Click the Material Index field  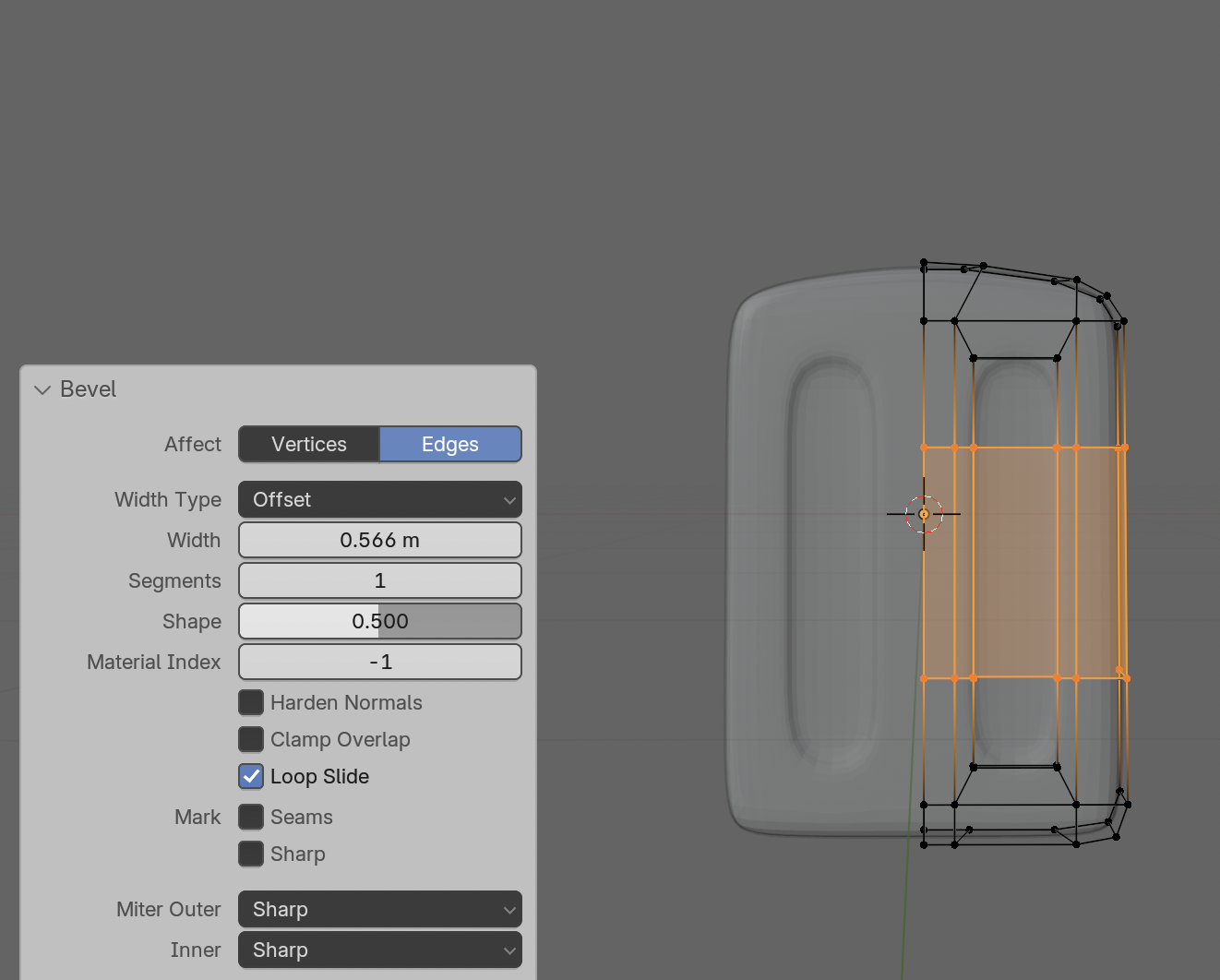pyautogui.click(x=379, y=662)
